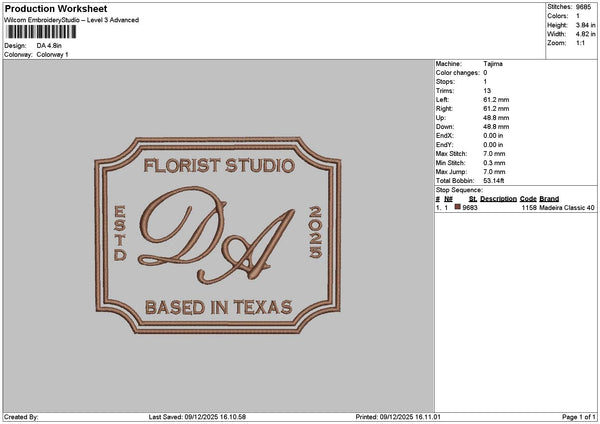Click the 'Stops:' label
The image size is (600, 424).
point(445,82)
